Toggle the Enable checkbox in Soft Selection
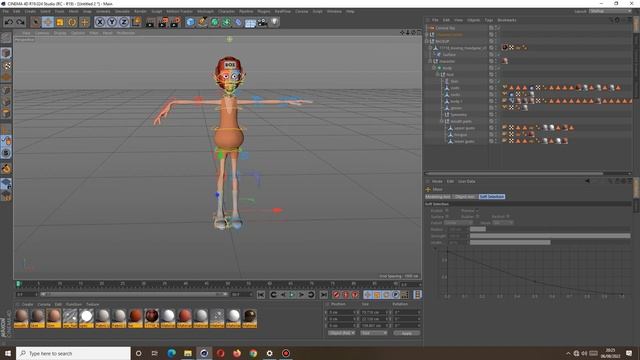640x360 pixels. tap(447, 211)
